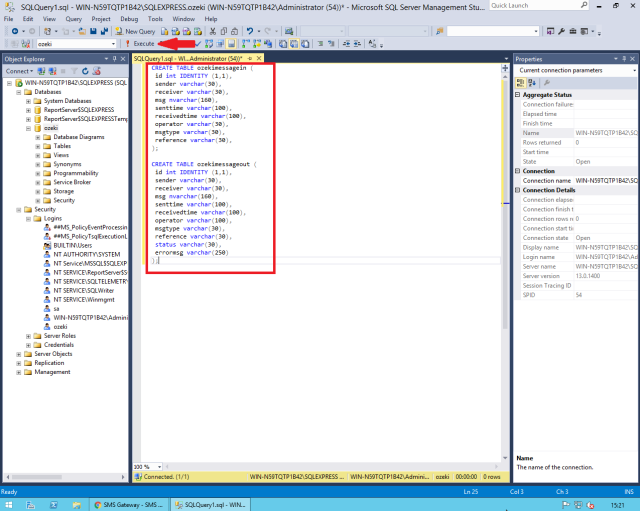The height and width of the screenshot is (511, 640).
Task: Click the Find in Files icon
Action: coord(440,31)
